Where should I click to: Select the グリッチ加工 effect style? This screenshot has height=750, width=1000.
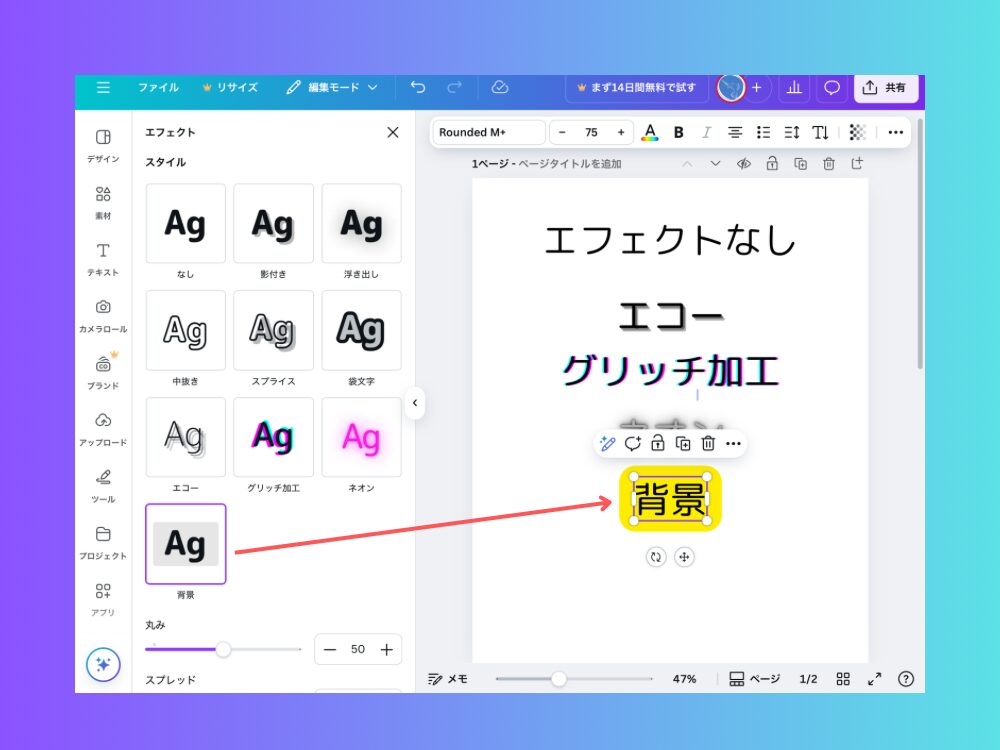pos(274,437)
